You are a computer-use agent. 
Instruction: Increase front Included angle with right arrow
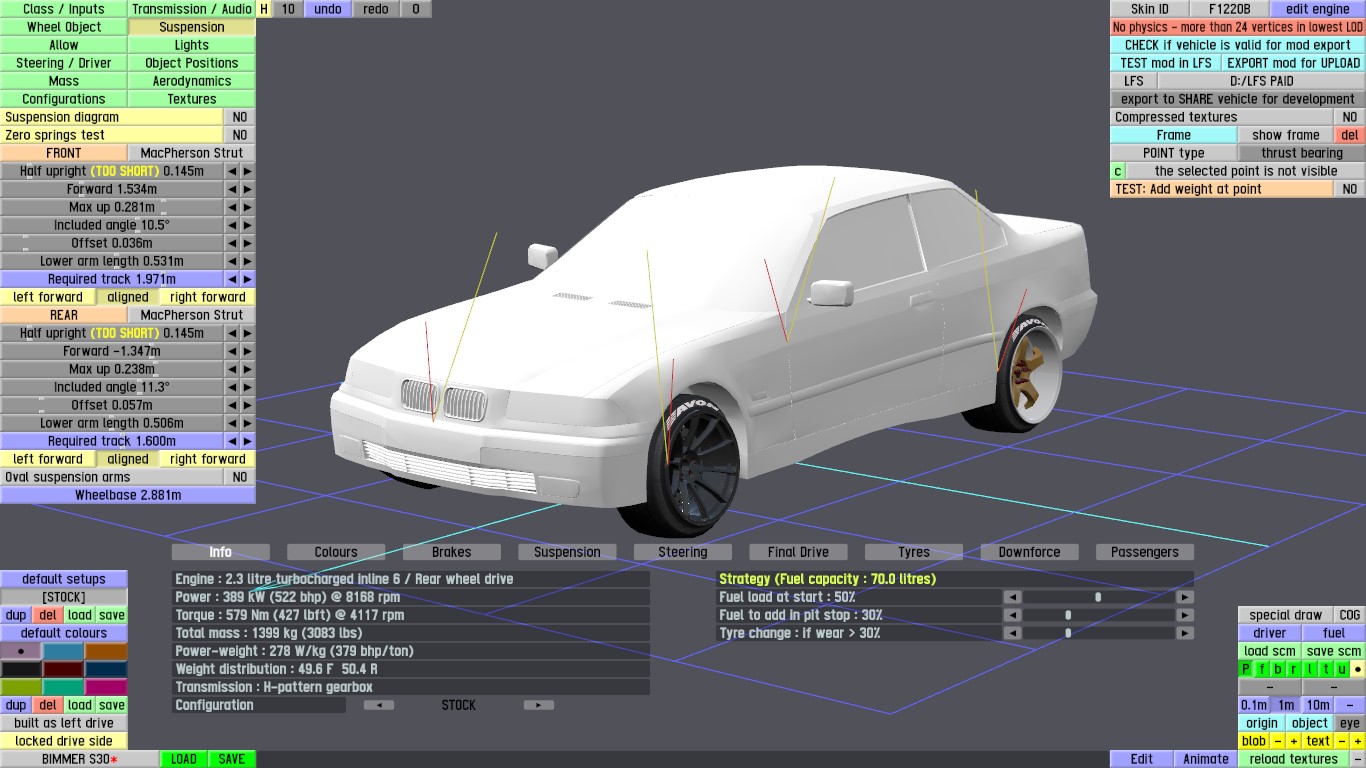[247, 225]
